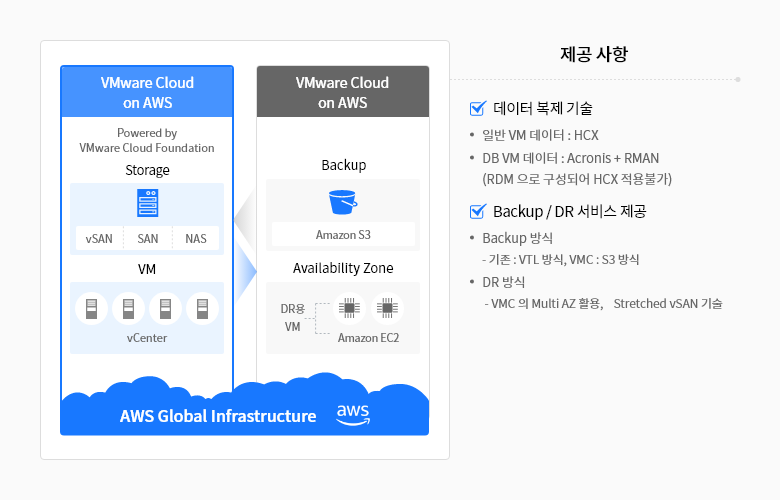Image resolution: width=780 pixels, height=500 pixels.
Task: Click the first vCenter VM server icon
Action: (92, 308)
